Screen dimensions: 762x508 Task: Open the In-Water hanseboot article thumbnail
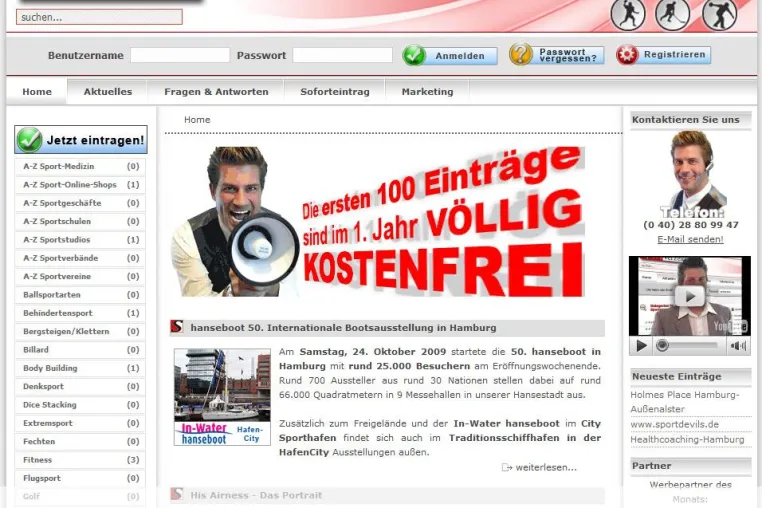click(222, 397)
